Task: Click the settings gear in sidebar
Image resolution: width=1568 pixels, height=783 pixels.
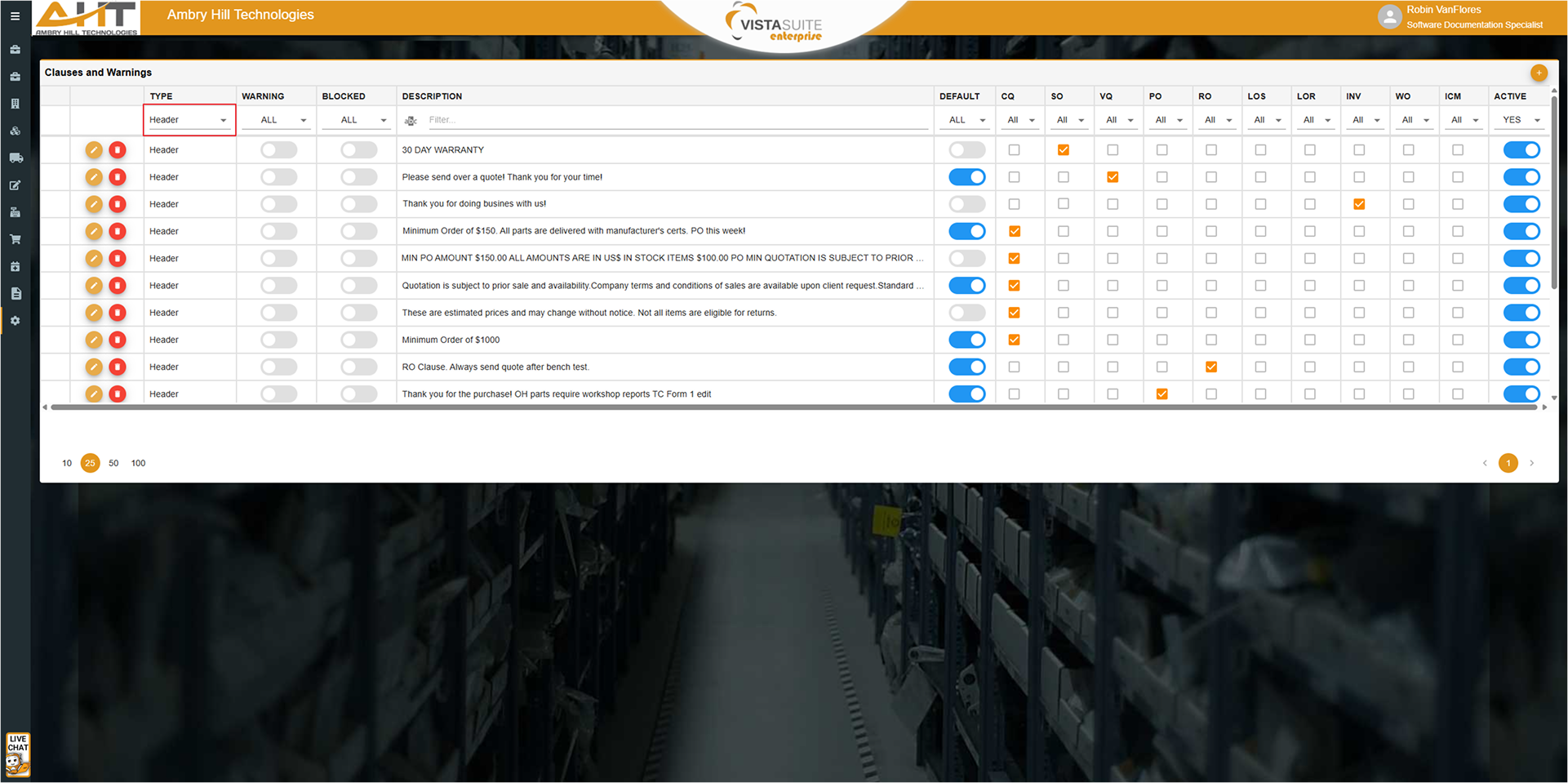Action: pos(15,321)
